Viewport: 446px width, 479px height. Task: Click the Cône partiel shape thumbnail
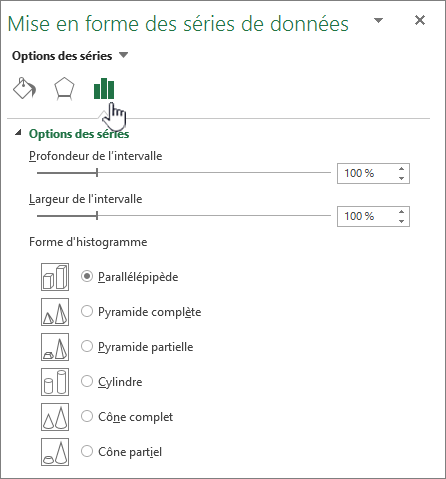tap(55, 452)
